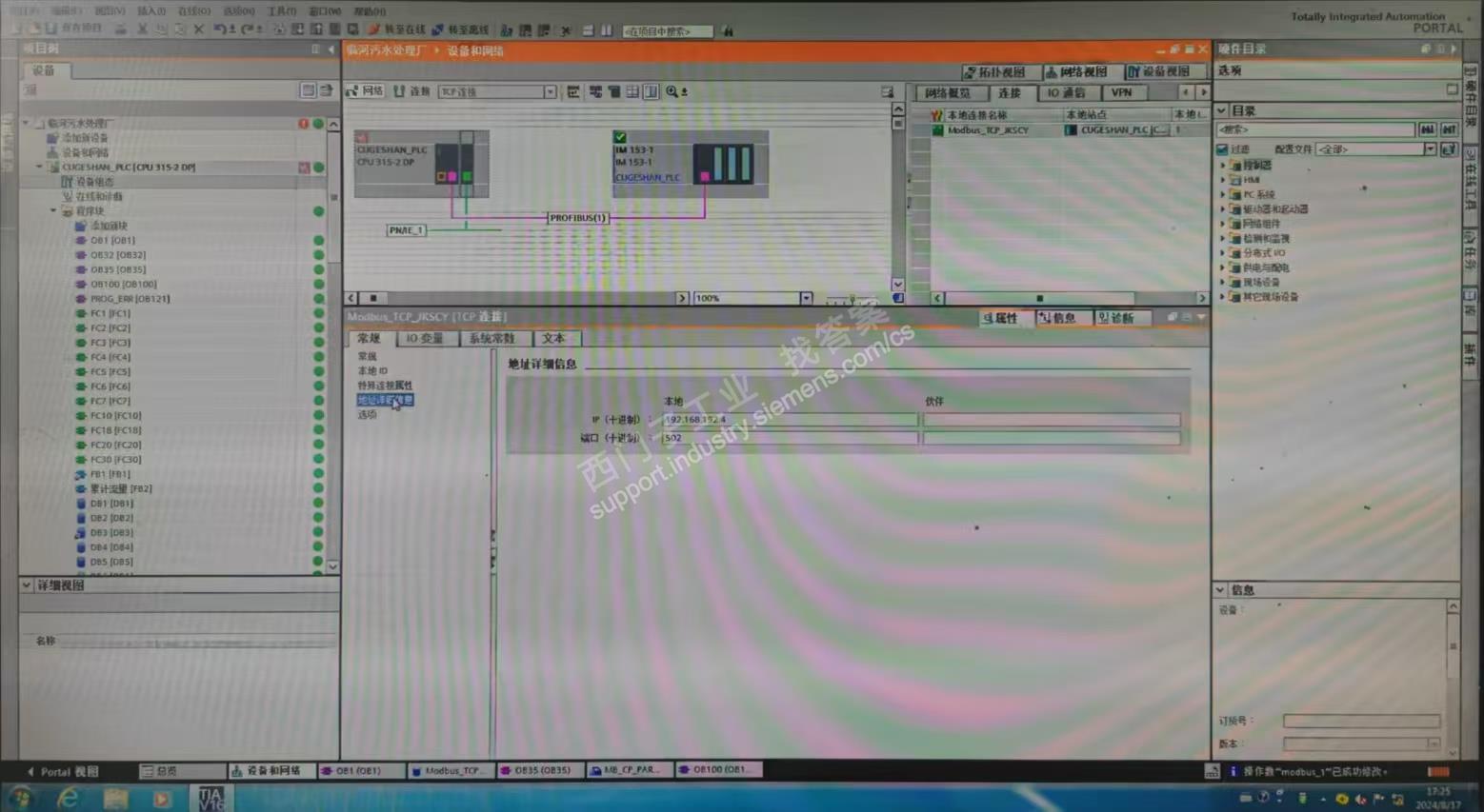This screenshot has width=1484, height=812.
Task: Click the undo arrow in the main toolbar
Action: [x=220, y=30]
